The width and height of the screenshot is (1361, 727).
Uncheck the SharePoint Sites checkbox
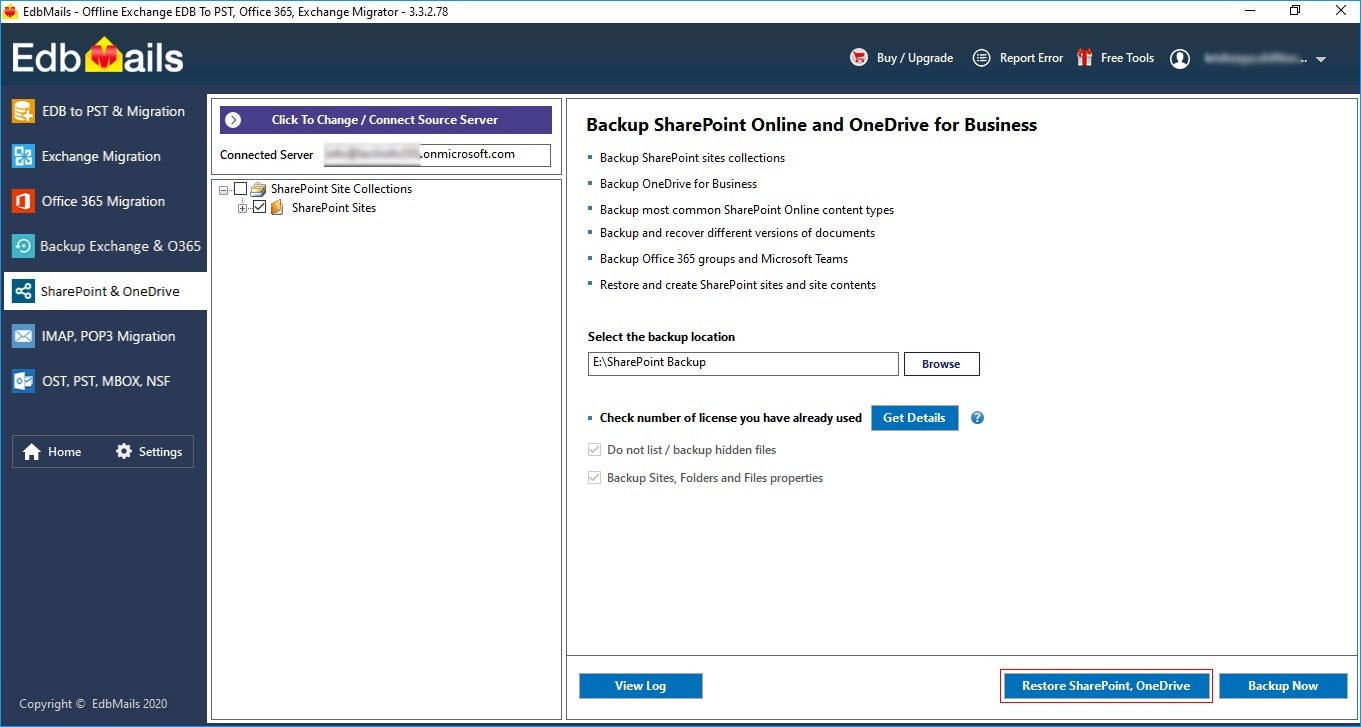point(260,208)
